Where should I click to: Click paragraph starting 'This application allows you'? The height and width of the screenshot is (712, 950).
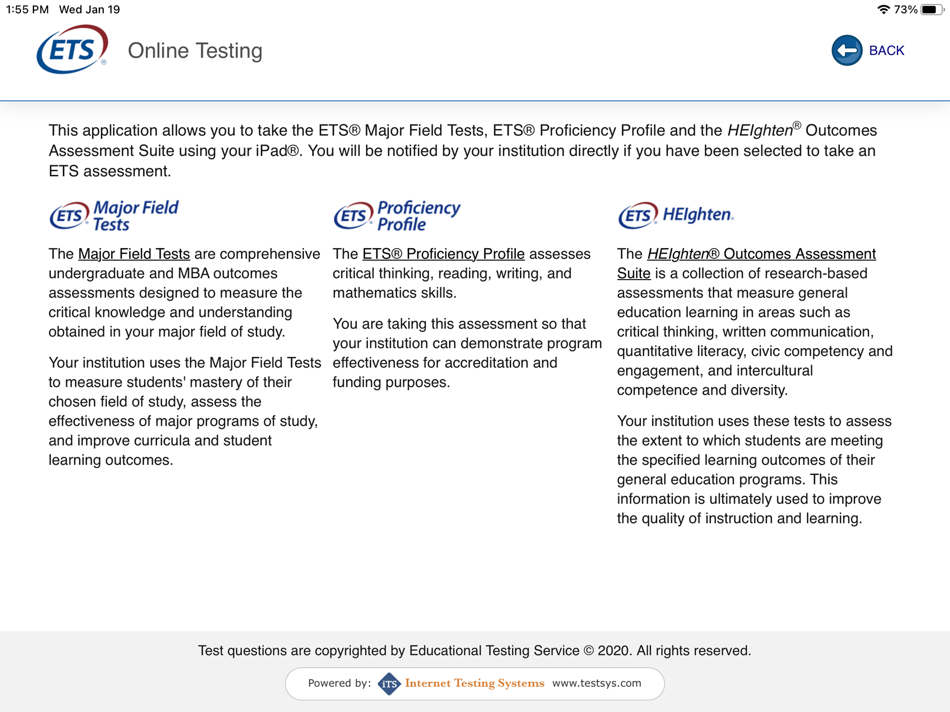(463, 150)
